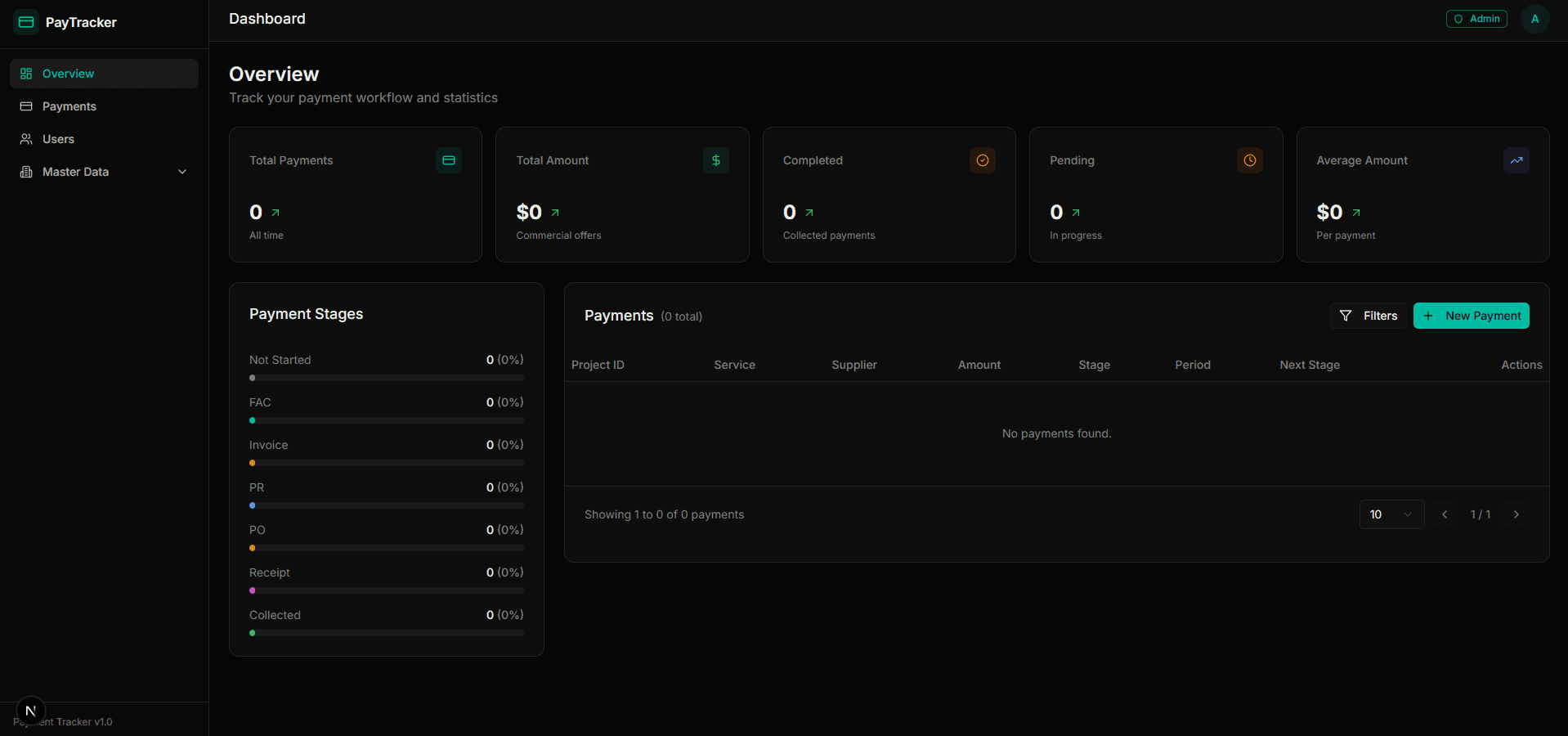Go to the next payments page
The image size is (1568, 736).
[1516, 514]
